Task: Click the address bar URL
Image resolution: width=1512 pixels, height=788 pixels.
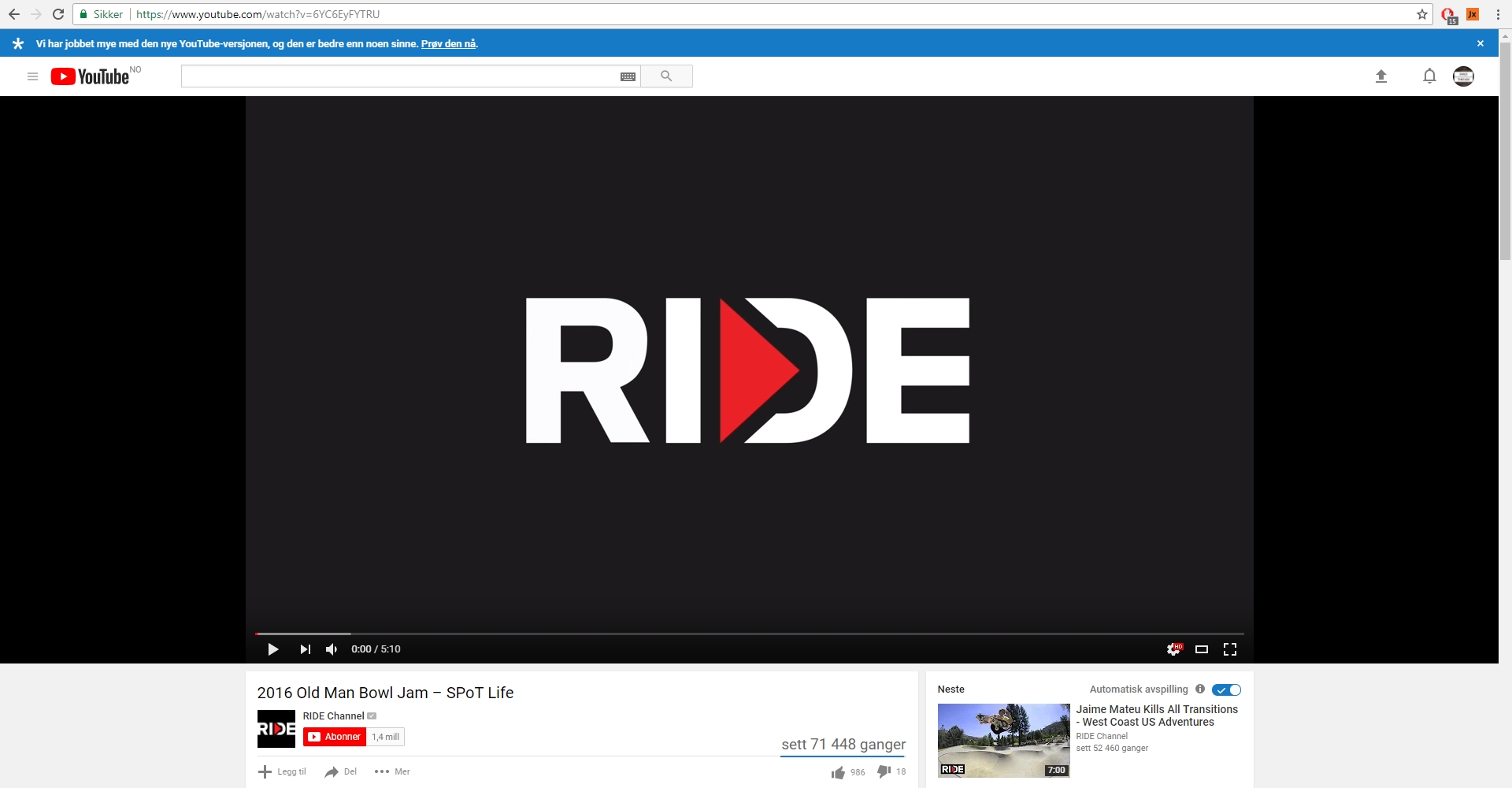Action: click(x=258, y=14)
